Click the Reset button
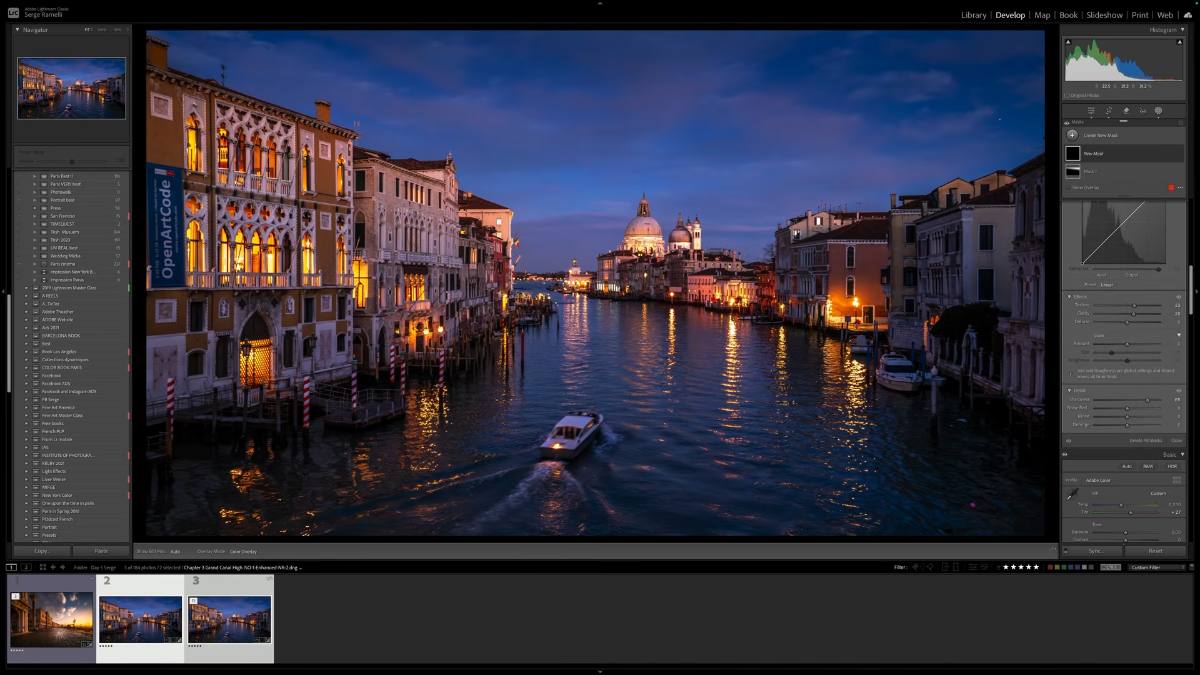The height and width of the screenshot is (675, 1200). [x=1155, y=551]
